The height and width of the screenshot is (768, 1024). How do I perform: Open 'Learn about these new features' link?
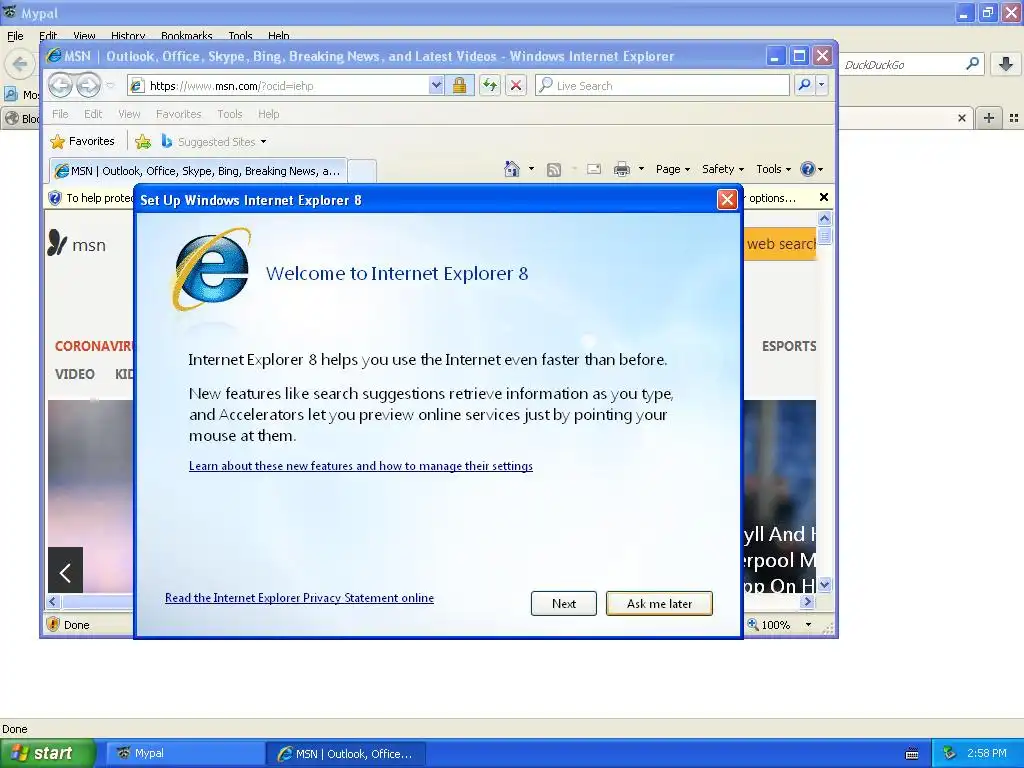(360, 466)
